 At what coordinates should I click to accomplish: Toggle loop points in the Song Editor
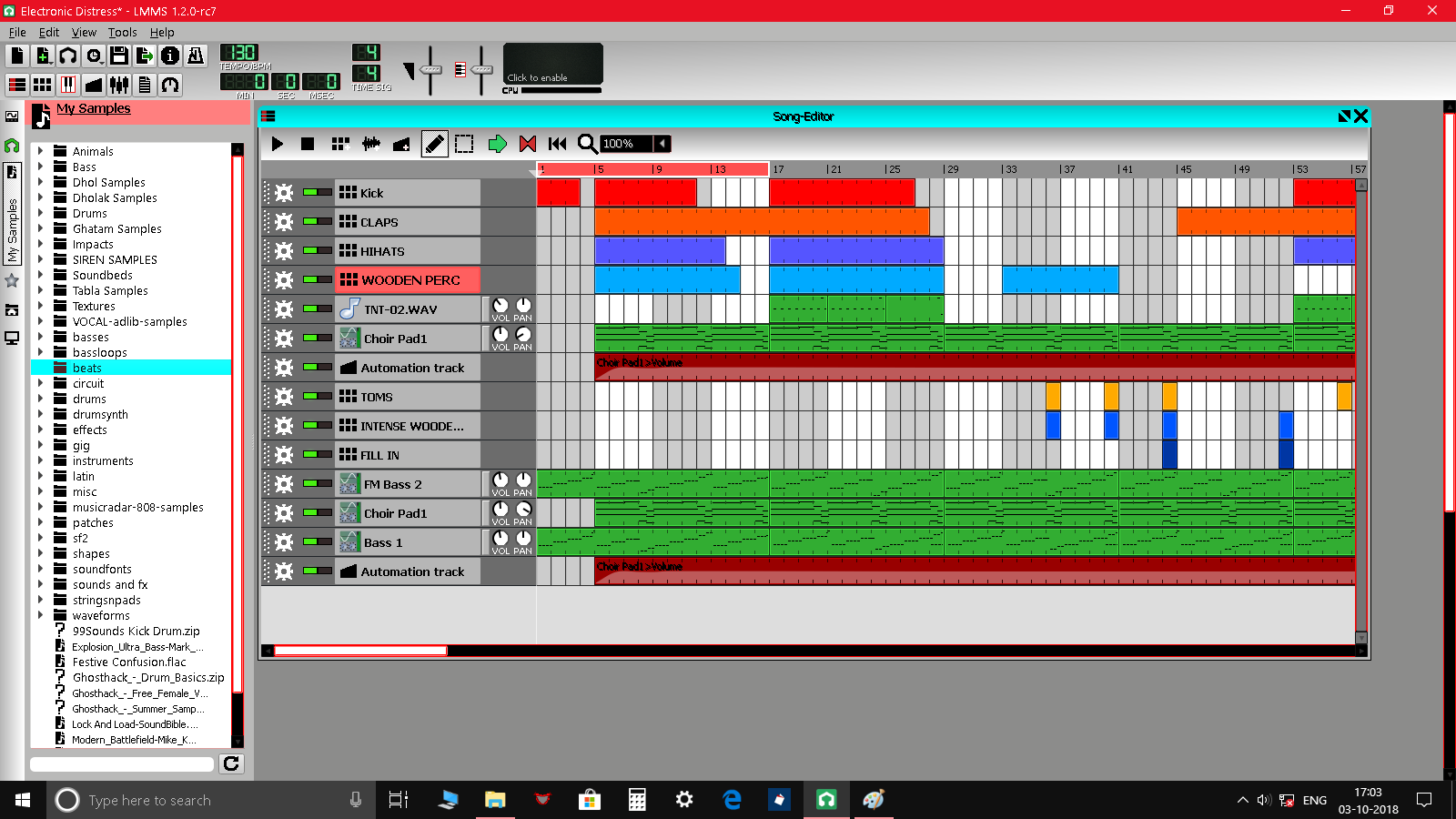528,144
